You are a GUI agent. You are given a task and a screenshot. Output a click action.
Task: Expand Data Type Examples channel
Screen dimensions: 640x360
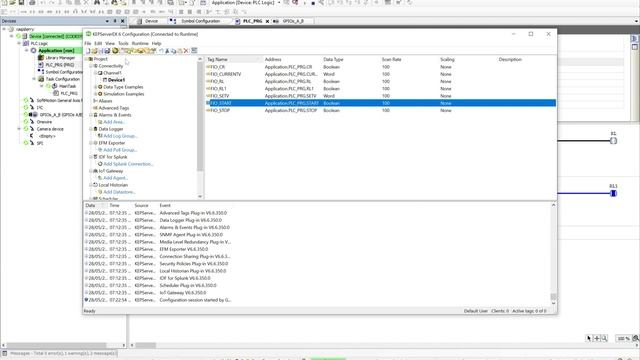tap(95, 87)
